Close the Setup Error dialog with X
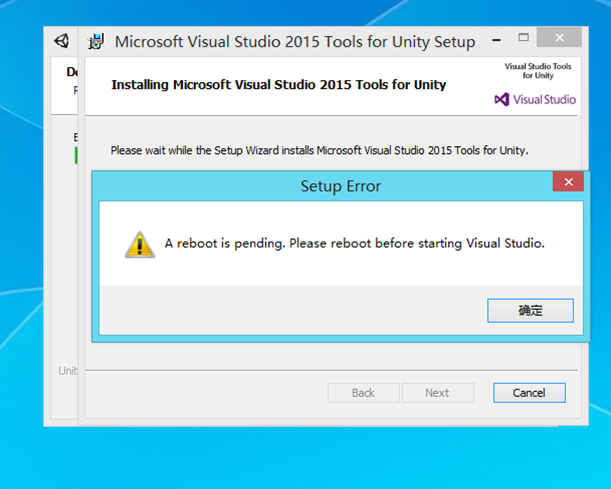This screenshot has width=611, height=489. 567,182
